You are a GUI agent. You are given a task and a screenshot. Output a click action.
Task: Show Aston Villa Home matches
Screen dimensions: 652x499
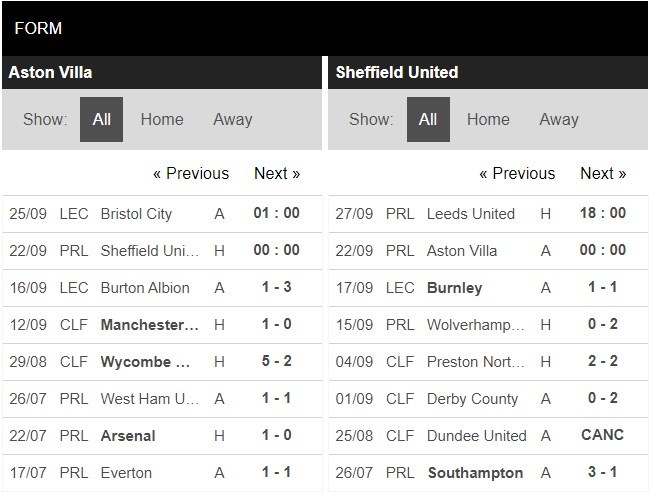tap(162, 119)
